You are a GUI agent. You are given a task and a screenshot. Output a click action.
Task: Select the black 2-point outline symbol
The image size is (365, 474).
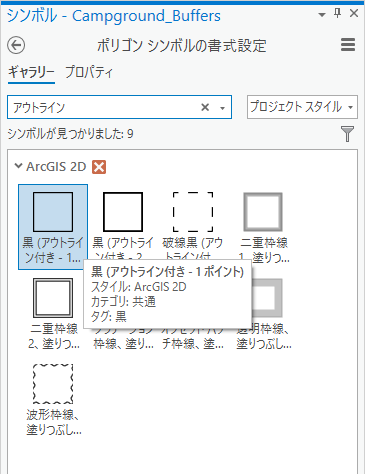123,227
